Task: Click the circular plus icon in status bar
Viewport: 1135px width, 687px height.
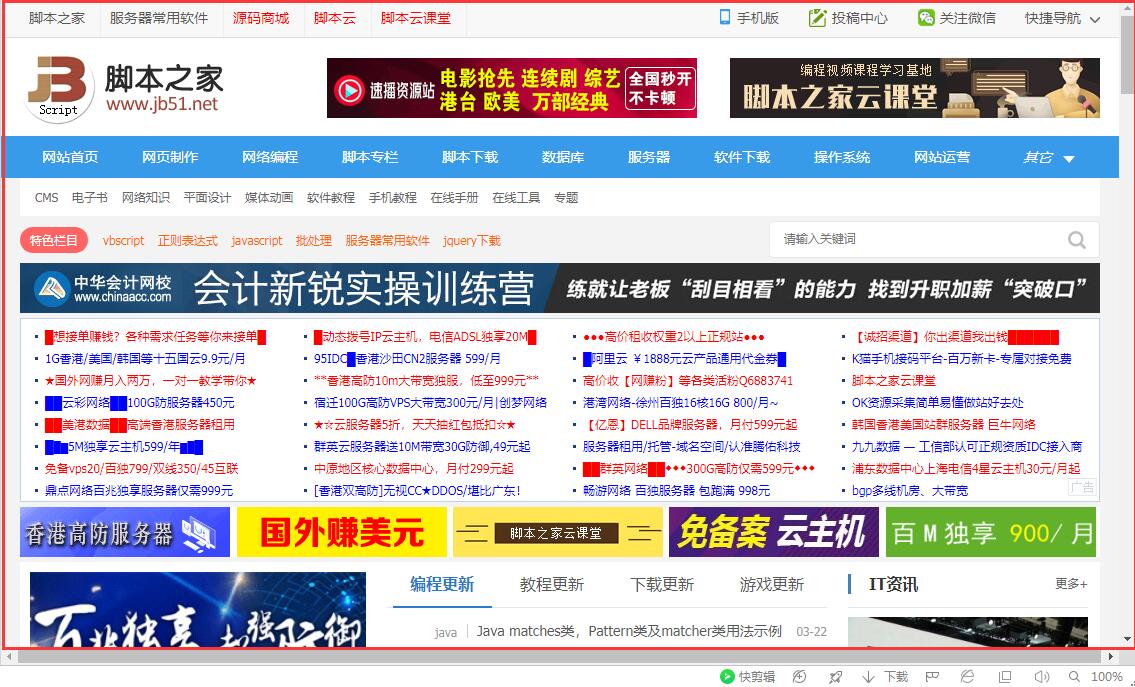Action: click(799, 676)
